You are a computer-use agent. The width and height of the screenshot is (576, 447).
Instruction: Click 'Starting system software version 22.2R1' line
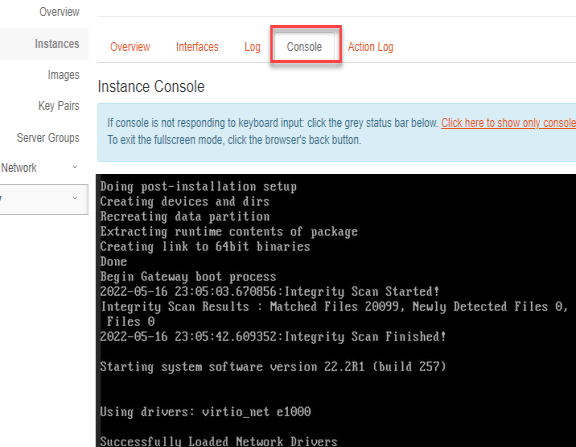click(273, 367)
